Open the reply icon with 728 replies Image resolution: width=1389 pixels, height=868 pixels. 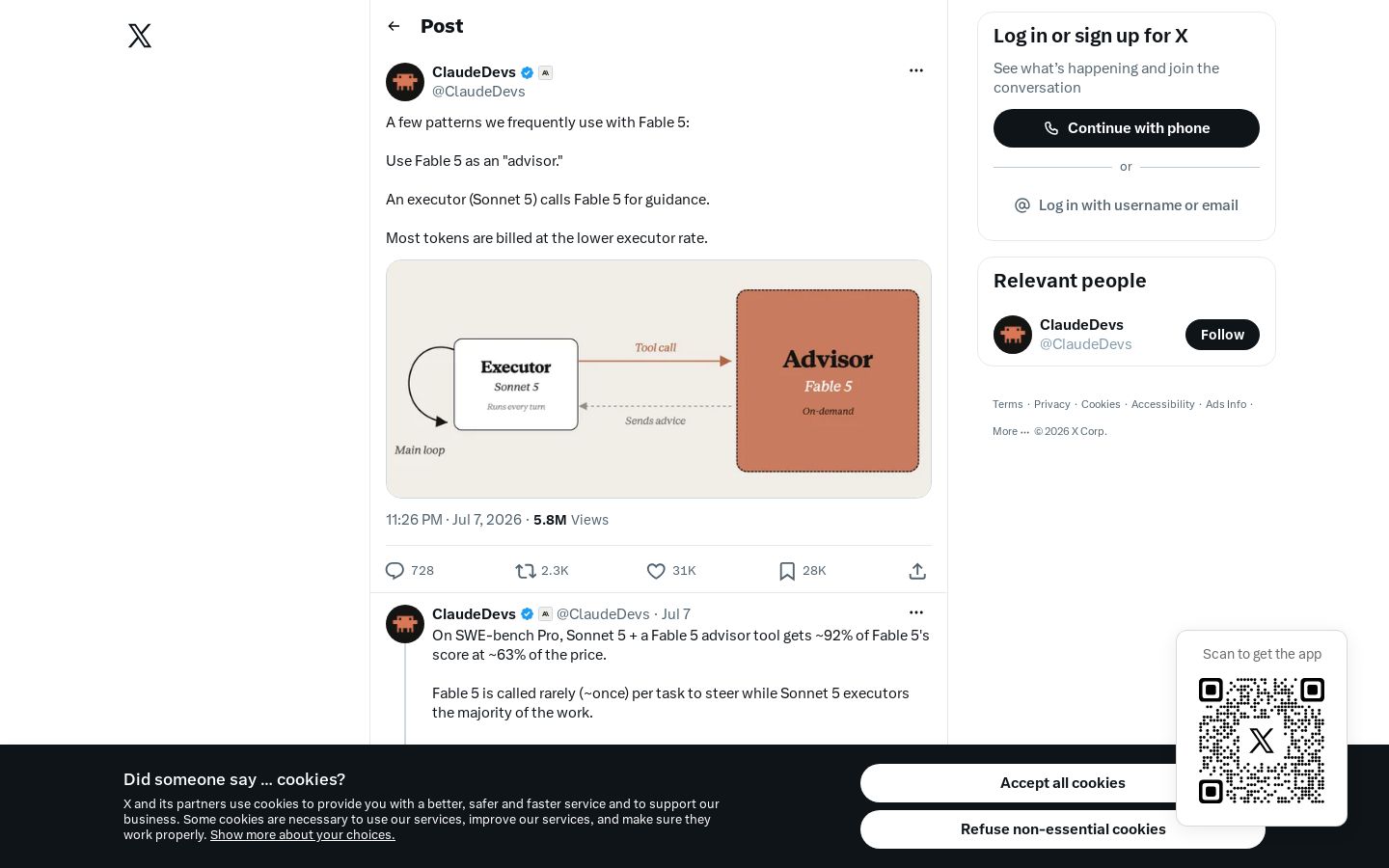pos(395,571)
